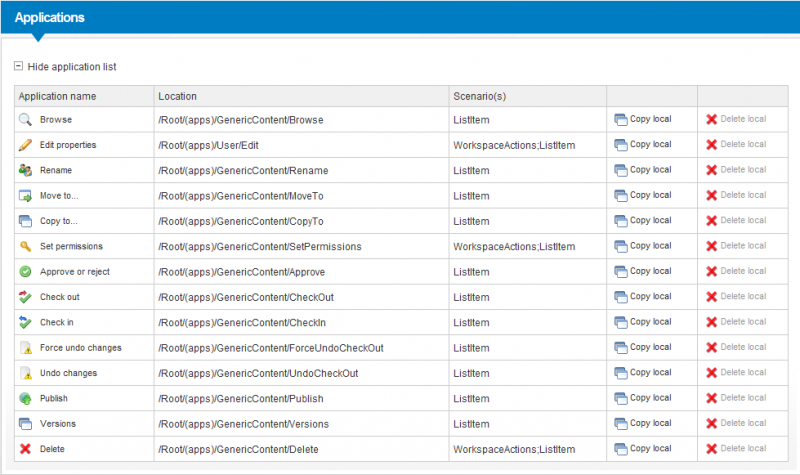This screenshot has width=800, height=475.
Task: Click the Rename row icon
Action: 25,170
